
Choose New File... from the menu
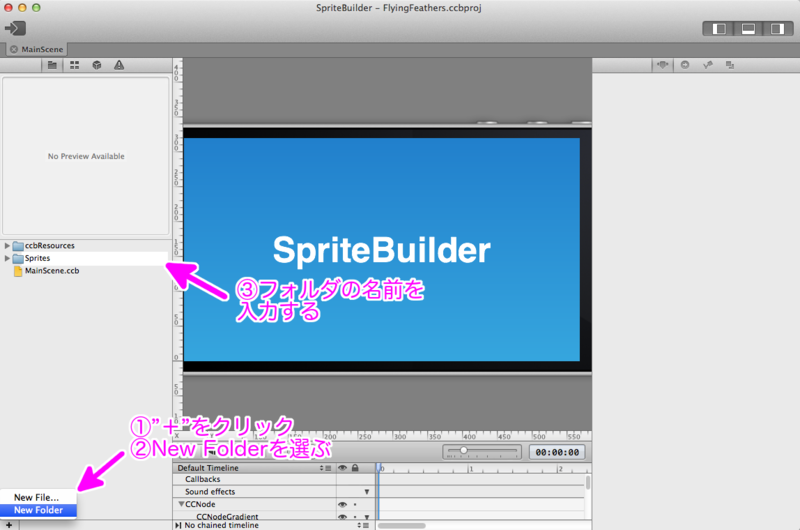[38, 497]
